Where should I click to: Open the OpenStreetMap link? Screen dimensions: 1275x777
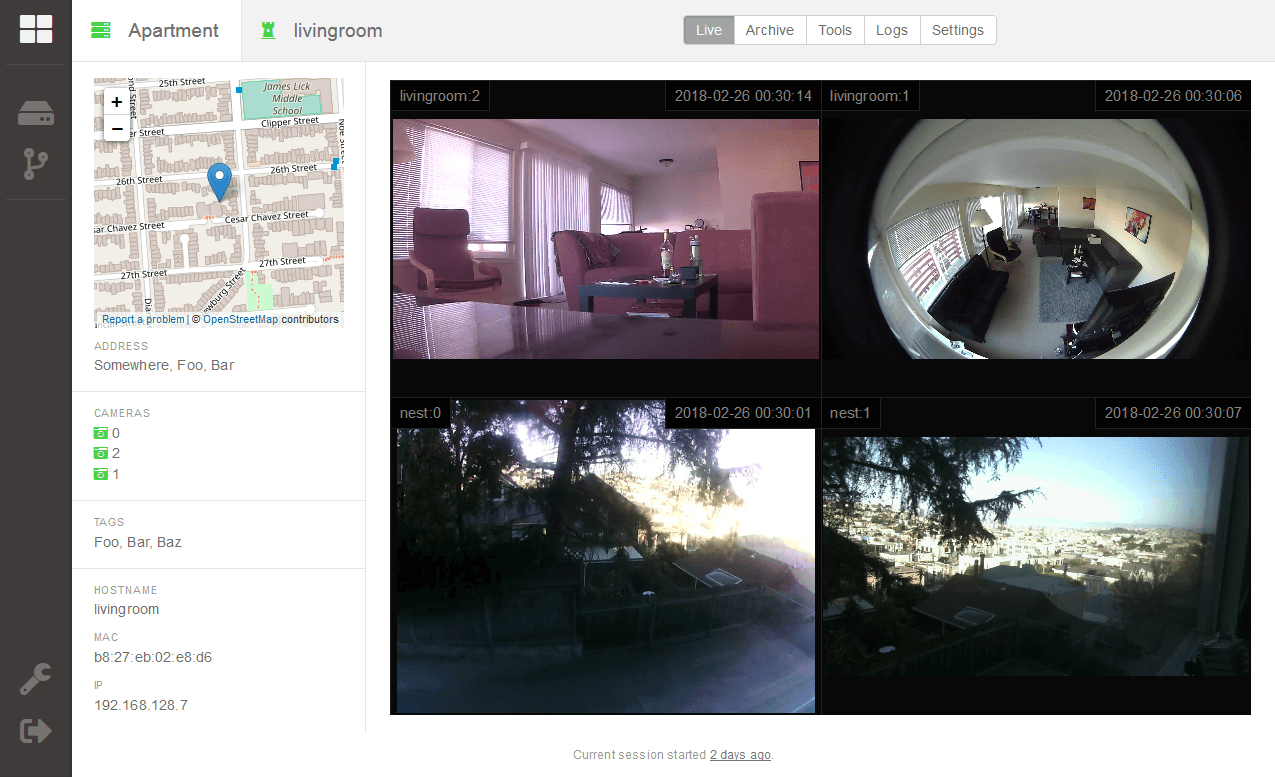click(x=240, y=320)
